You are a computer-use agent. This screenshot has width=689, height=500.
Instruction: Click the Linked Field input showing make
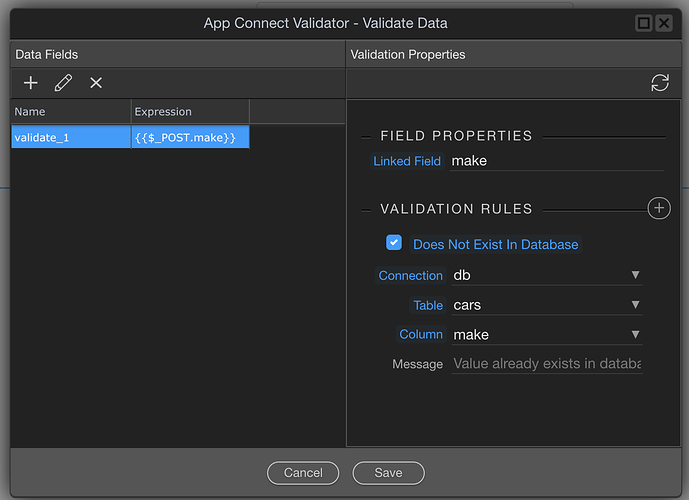[556, 161]
